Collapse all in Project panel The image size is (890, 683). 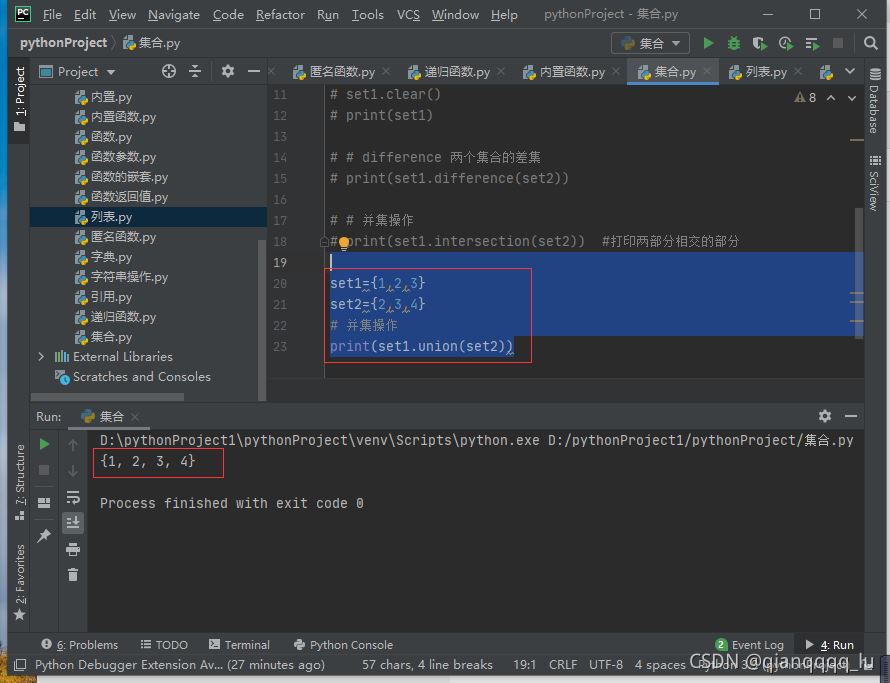pos(195,71)
